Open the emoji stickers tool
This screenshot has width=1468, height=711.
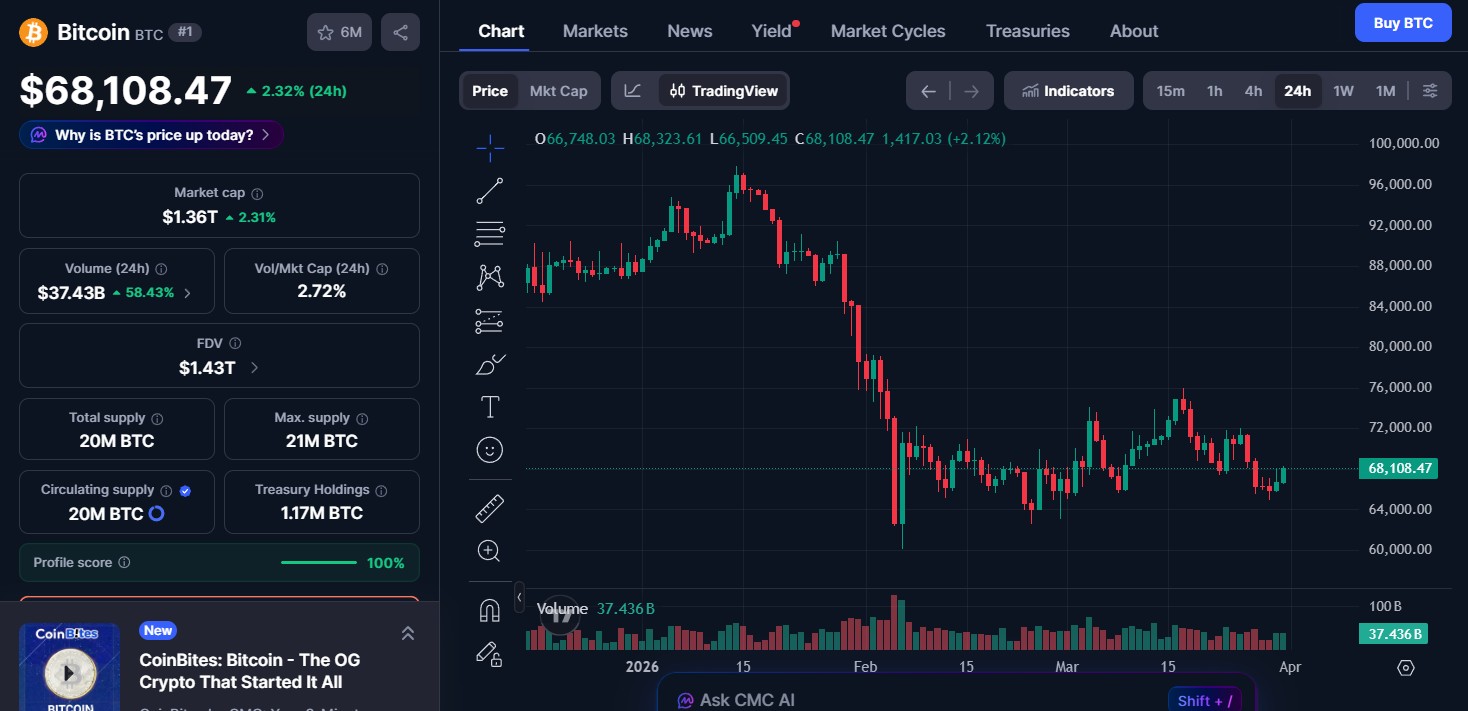[x=490, y=449]
